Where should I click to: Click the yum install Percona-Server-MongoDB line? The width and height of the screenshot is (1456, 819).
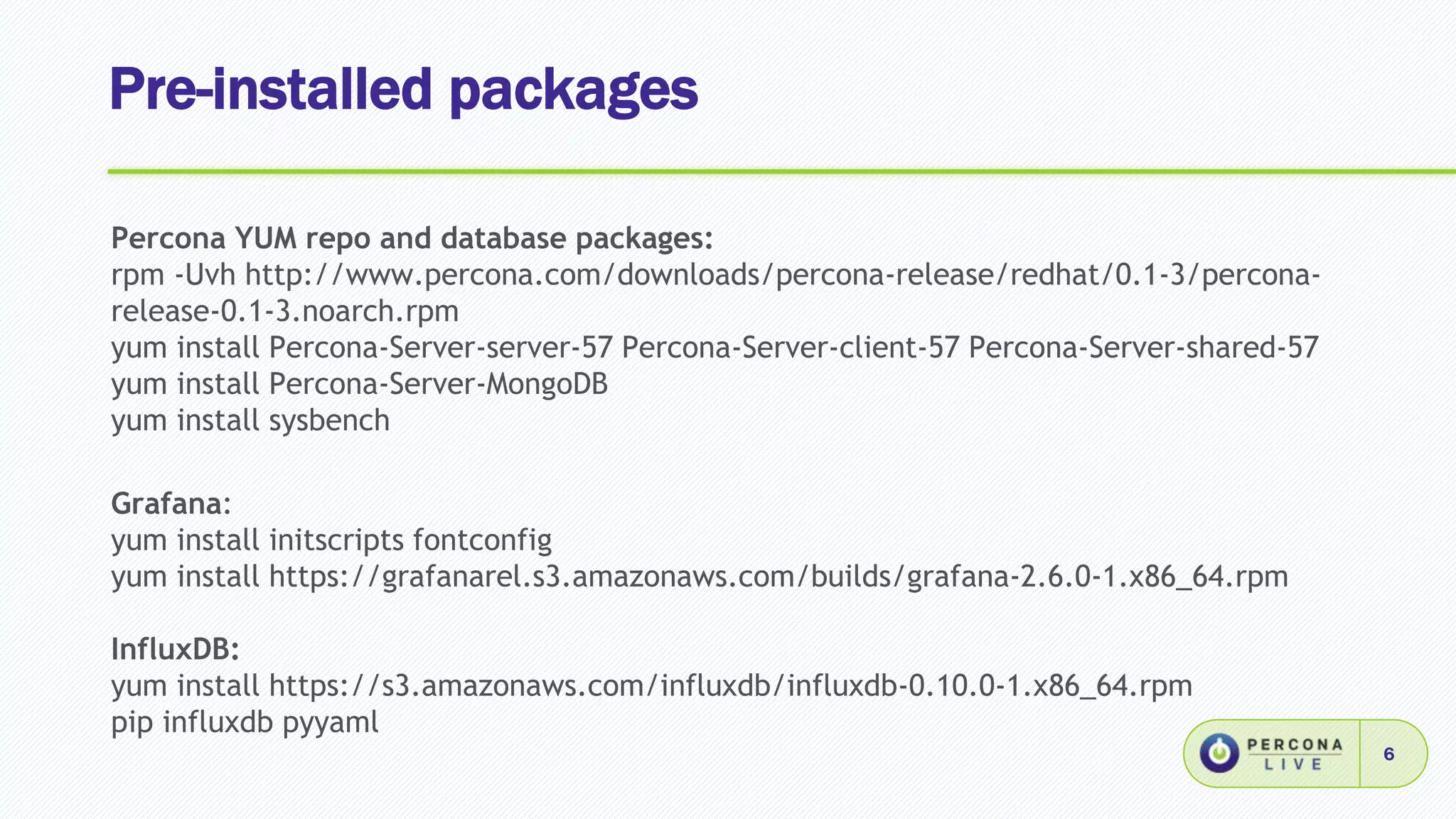click(360, 384)
